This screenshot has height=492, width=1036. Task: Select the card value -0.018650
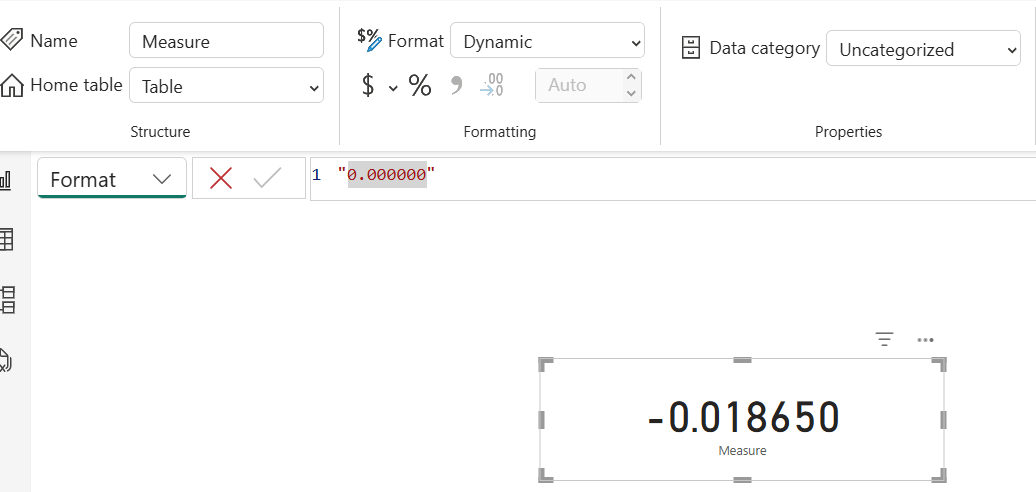743,417
